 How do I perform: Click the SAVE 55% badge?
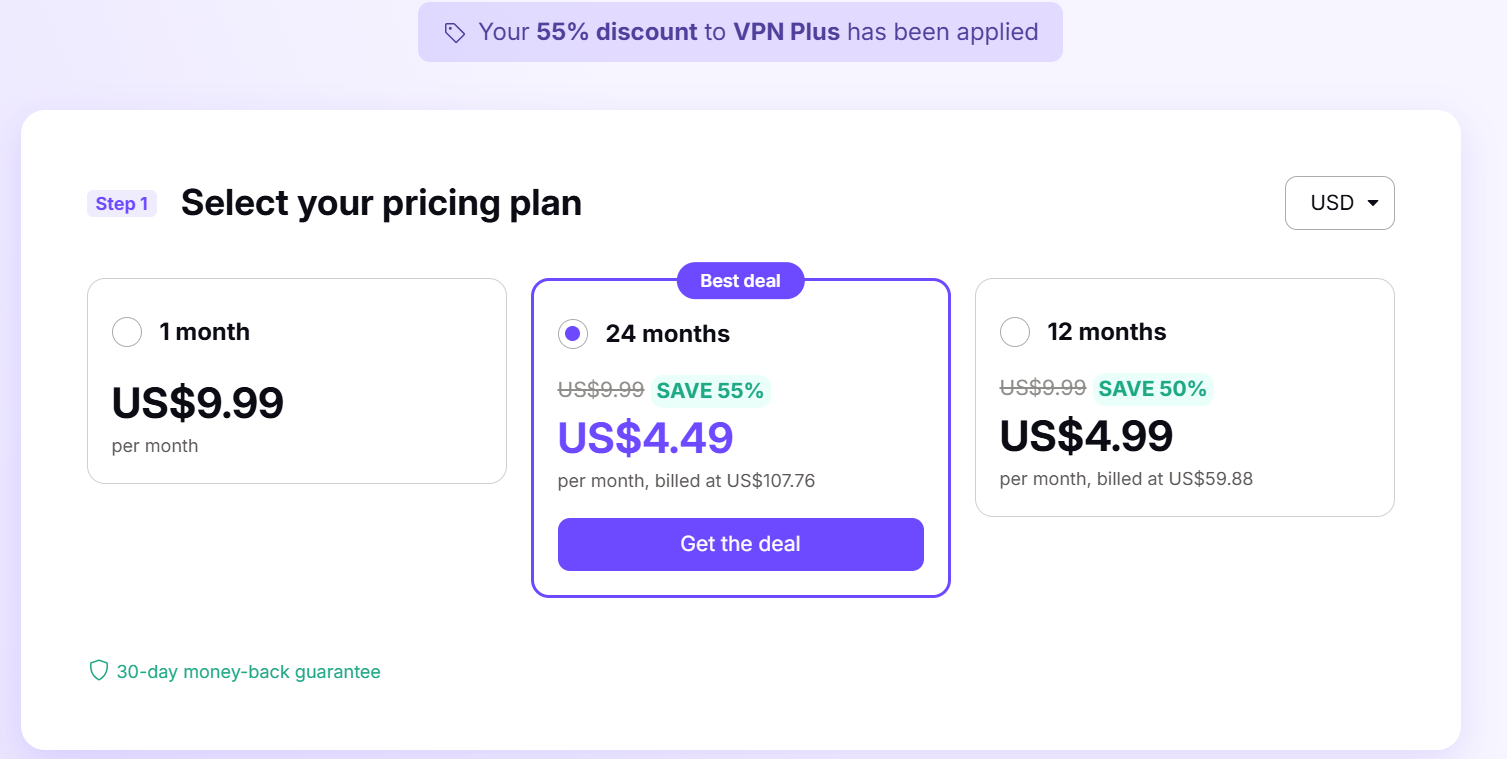coord(710,390)
